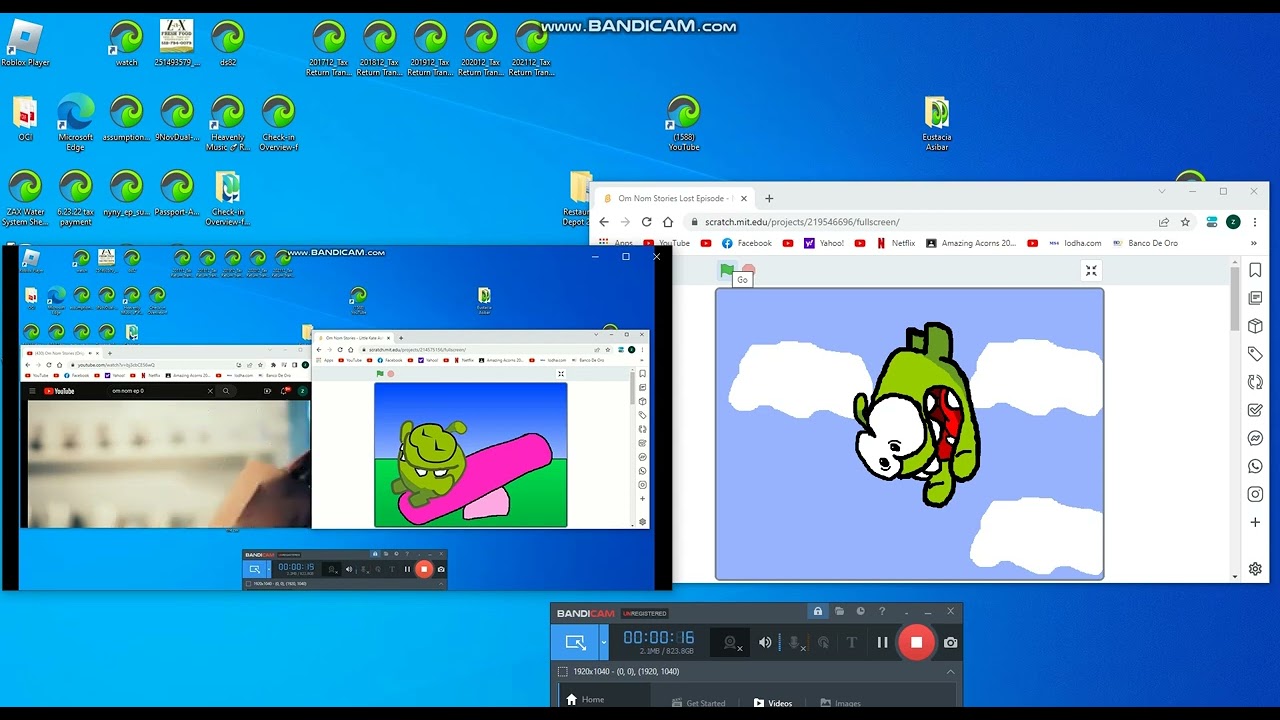Click Chrome page vertical scrollbar

tap(1235, 298)
